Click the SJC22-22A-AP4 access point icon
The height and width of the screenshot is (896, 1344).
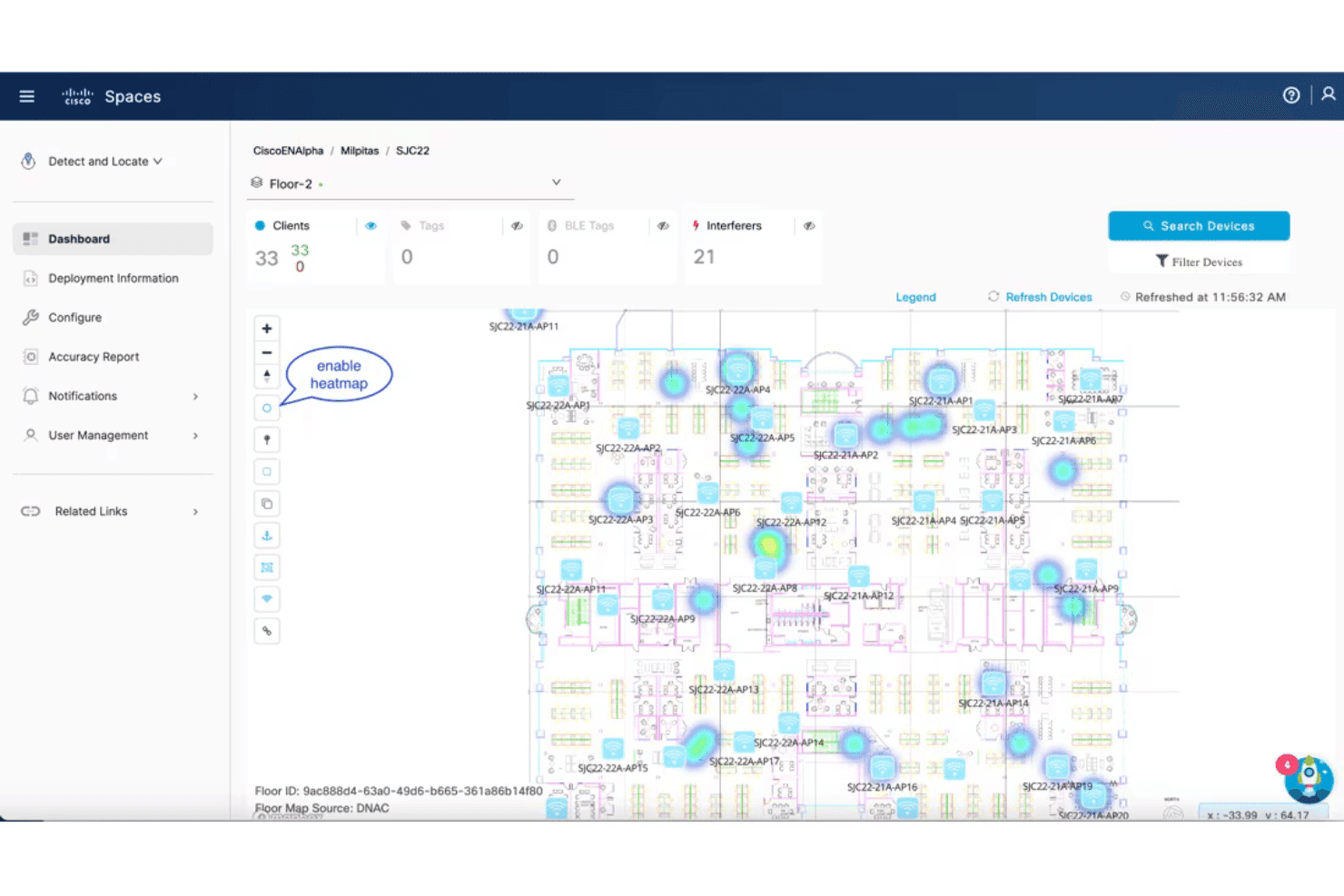click(737, 369)
